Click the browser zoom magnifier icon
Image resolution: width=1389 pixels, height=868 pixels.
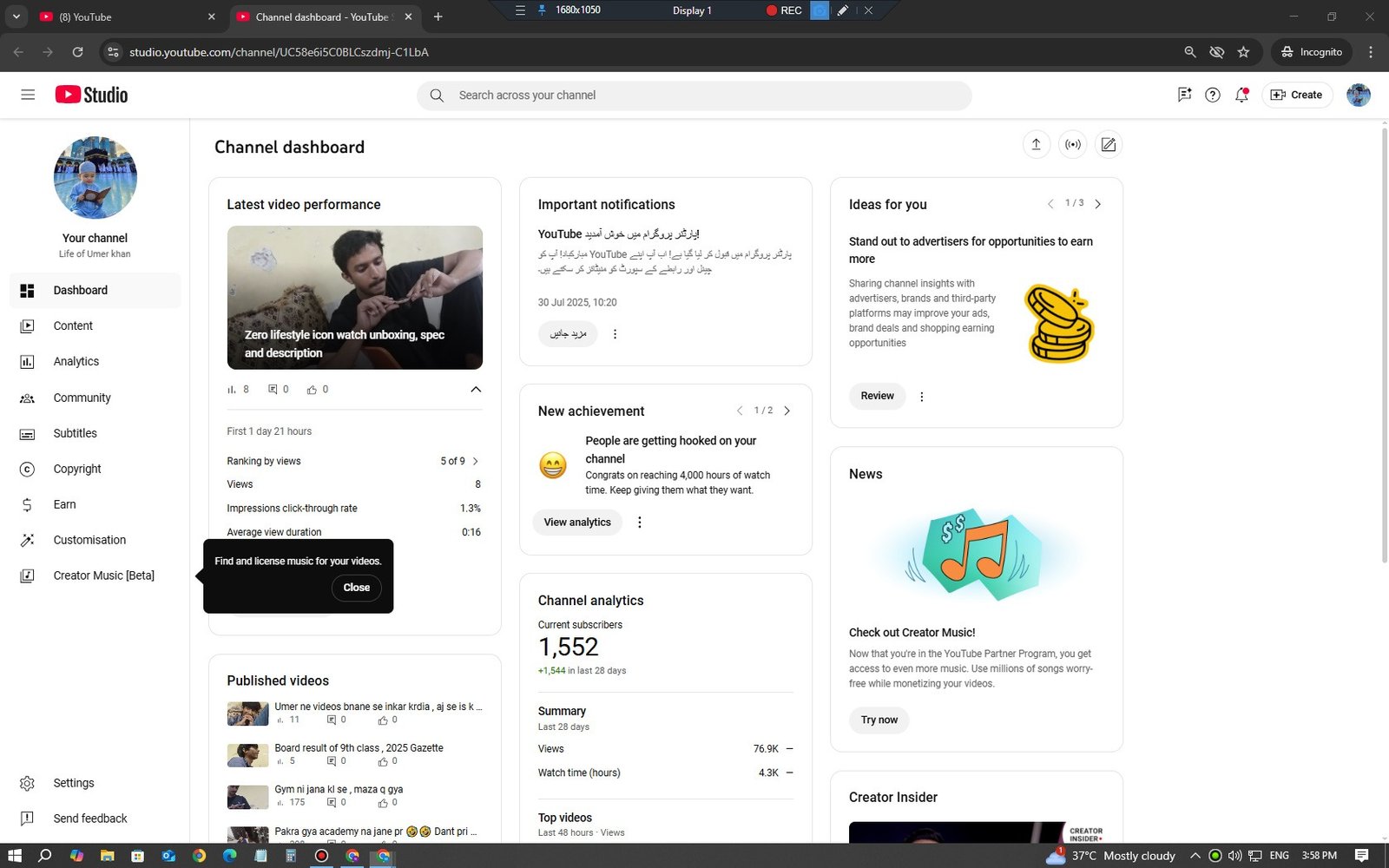[1190, 52]
